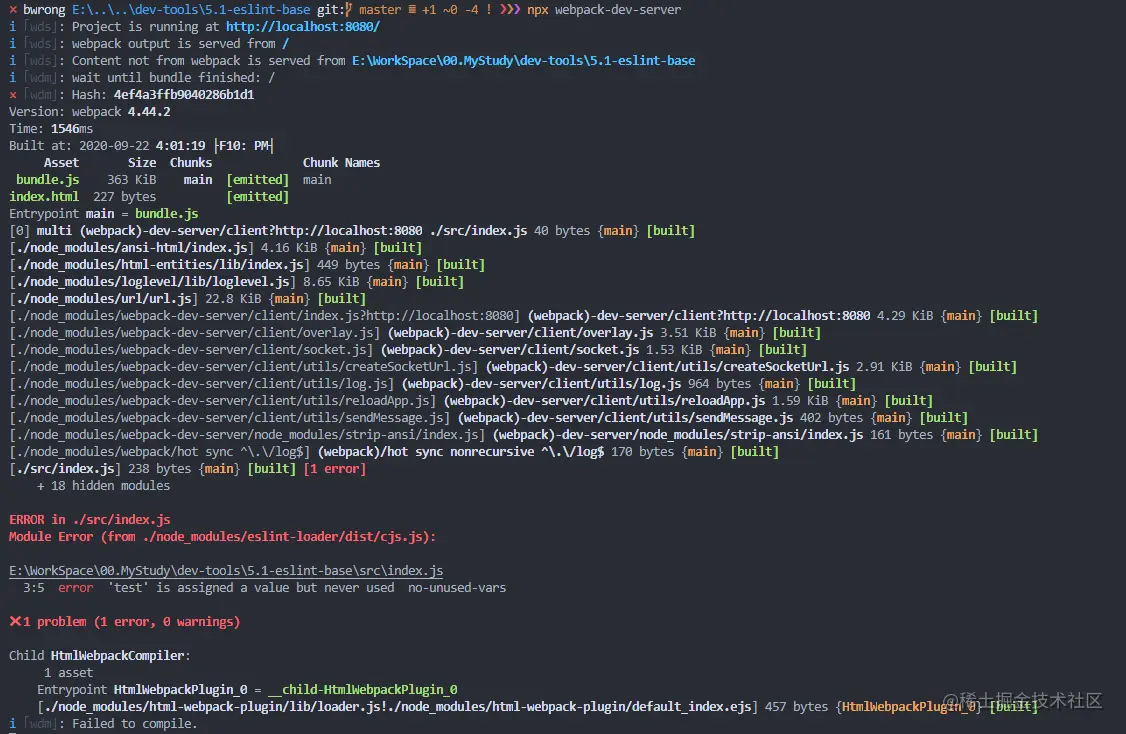Click the red x beside the Hash line
Viewport: 1126px width, 734px height.
[x=13, y=94]
